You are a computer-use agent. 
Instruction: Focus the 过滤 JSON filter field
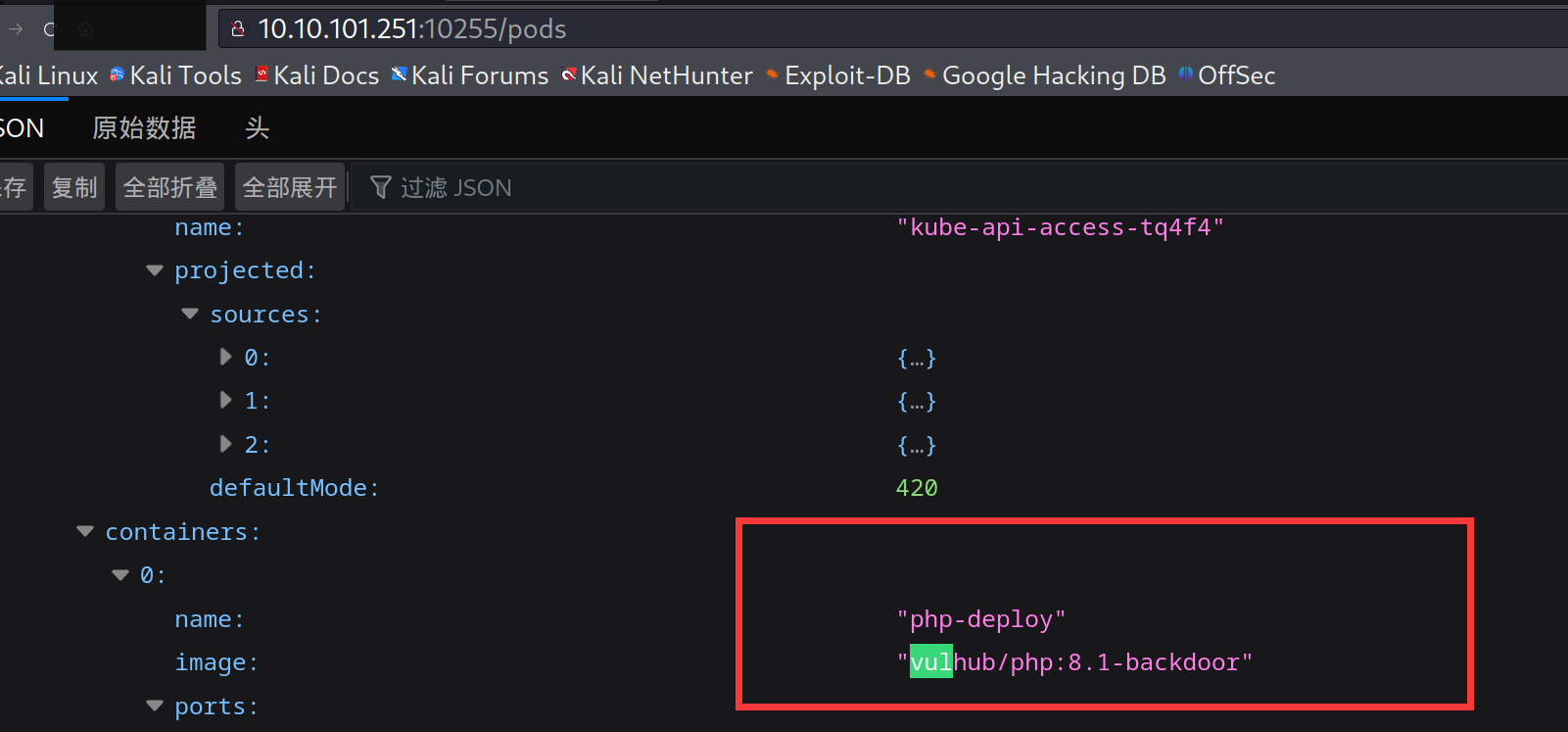(x=455, y=187)
